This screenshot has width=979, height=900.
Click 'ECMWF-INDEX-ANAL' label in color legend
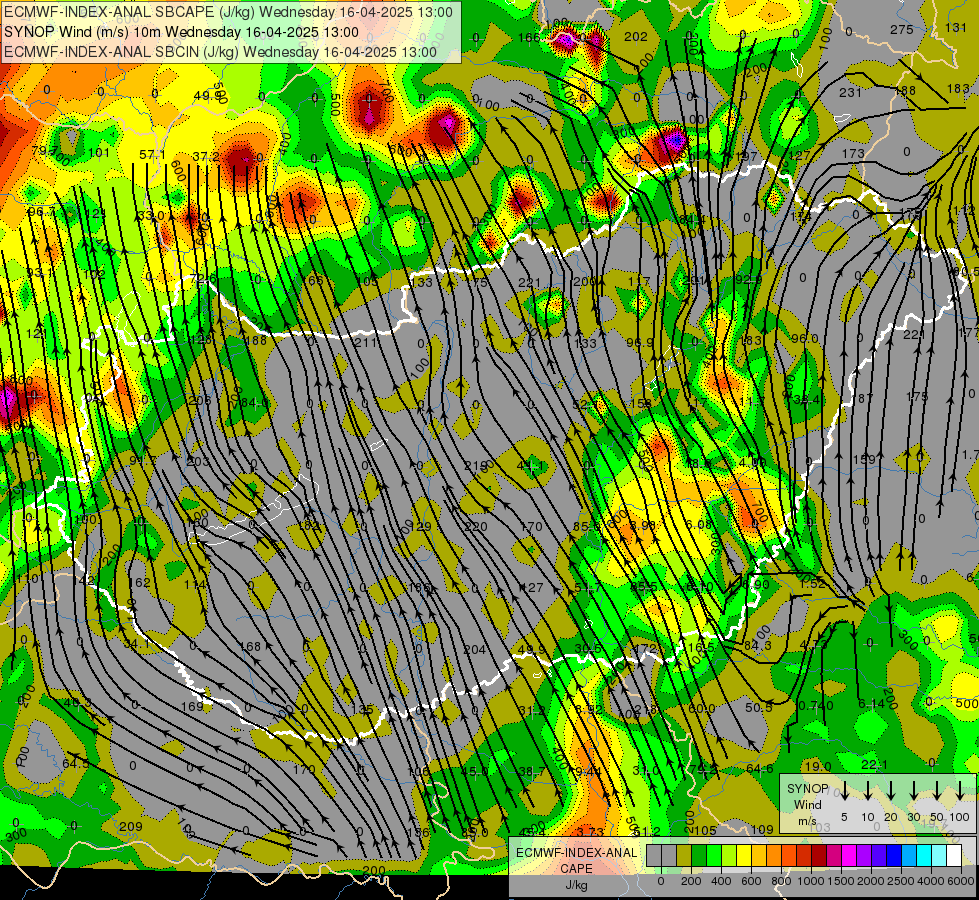click(576, 853)
